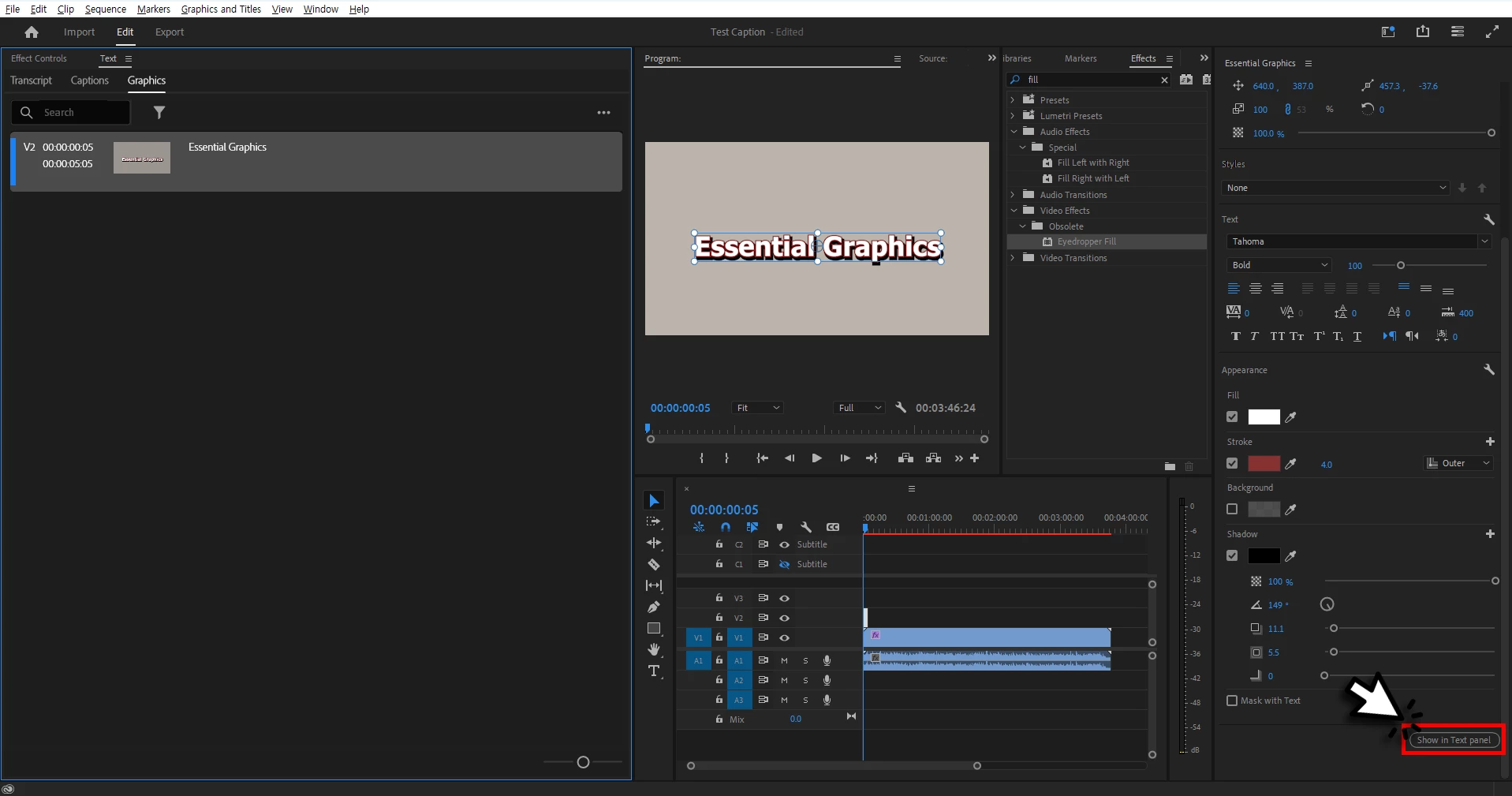
Task: Clear the Effects search field
Action: [1164, 80]
